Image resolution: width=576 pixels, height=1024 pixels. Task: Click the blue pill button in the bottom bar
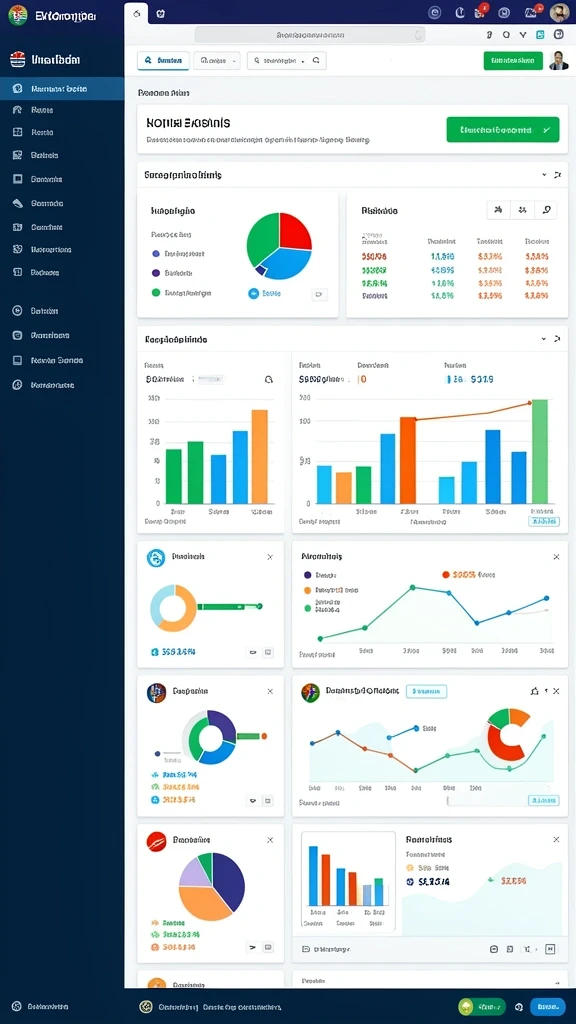pyautogui.click(x=547, y=1006)
